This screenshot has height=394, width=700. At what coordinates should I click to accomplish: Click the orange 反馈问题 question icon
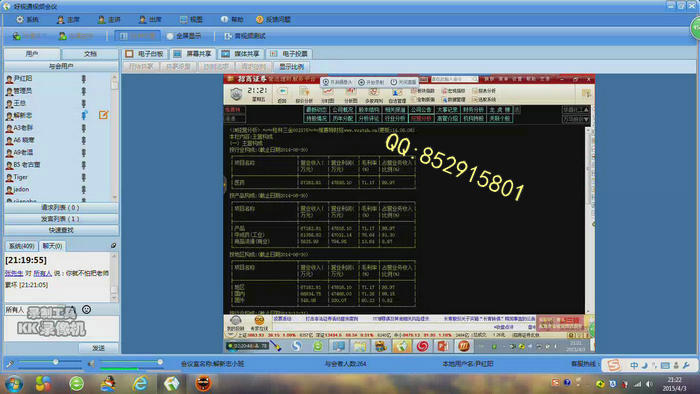(x=259, y=20)
